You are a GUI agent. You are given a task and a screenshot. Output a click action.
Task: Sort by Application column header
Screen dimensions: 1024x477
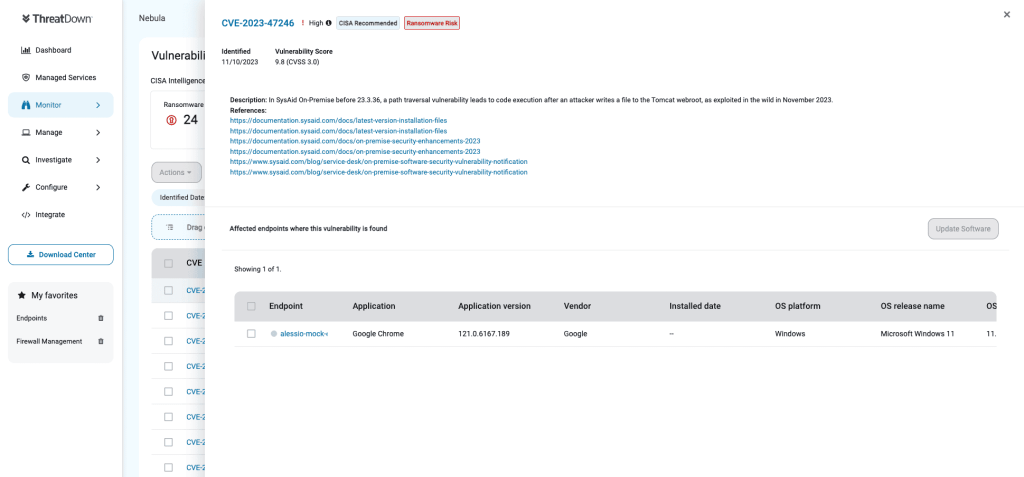[x=374, y=306]
